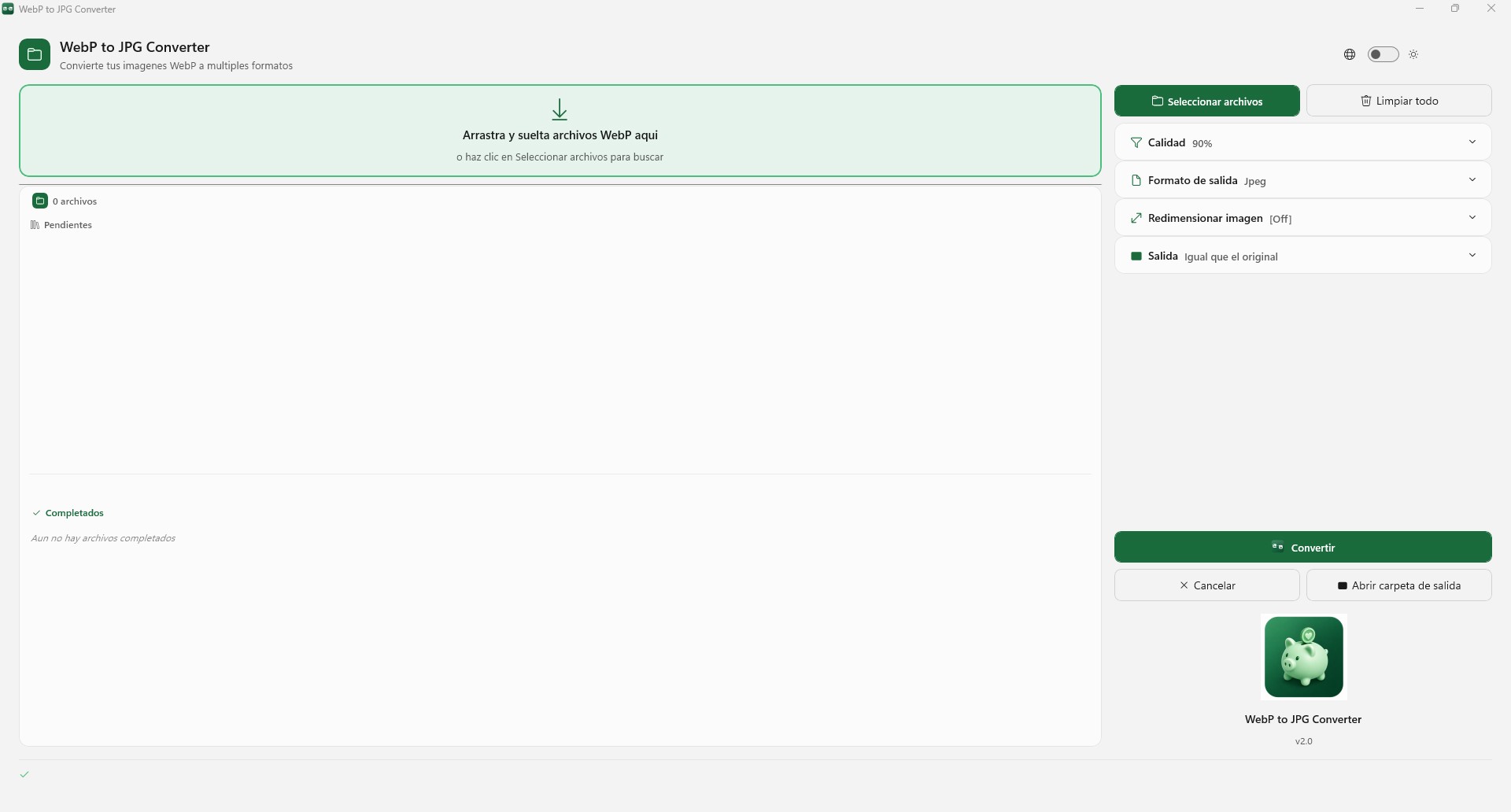This screenshot has width=1511, height=812.
Task: Click the status bar checkmark icon
Action: (x=24, y=774)
